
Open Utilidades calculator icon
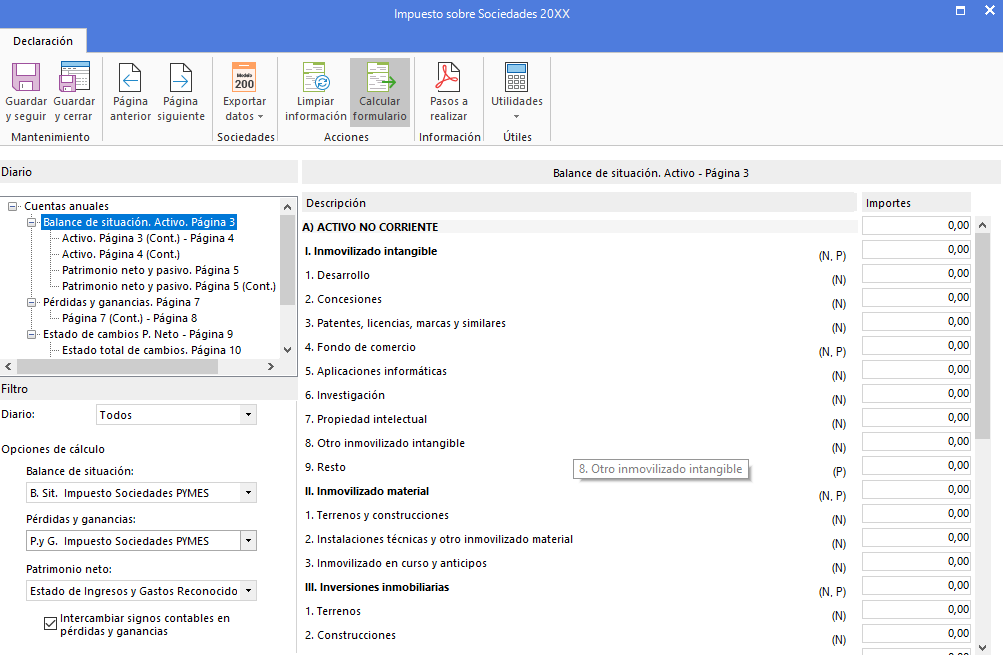(x=516, y=77)
